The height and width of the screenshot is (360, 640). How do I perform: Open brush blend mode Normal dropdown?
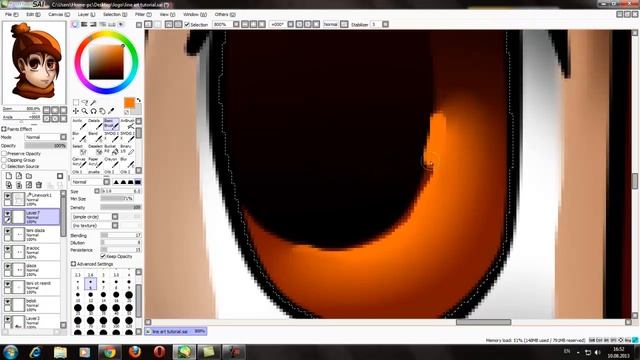(x=107, y=182)
